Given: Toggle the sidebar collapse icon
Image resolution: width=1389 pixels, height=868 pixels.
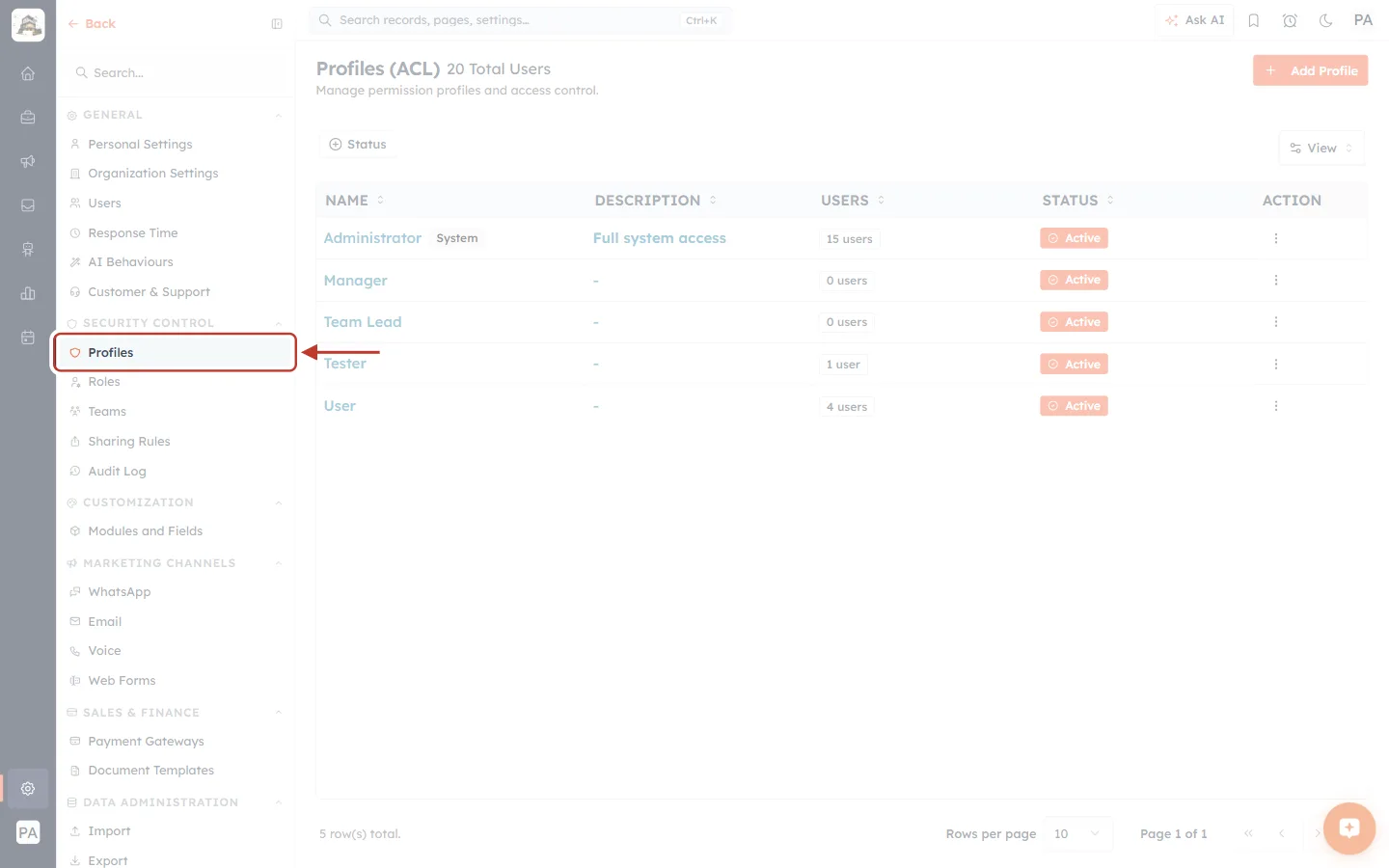Looking at the screenshot, I should (x=277, y=24).
